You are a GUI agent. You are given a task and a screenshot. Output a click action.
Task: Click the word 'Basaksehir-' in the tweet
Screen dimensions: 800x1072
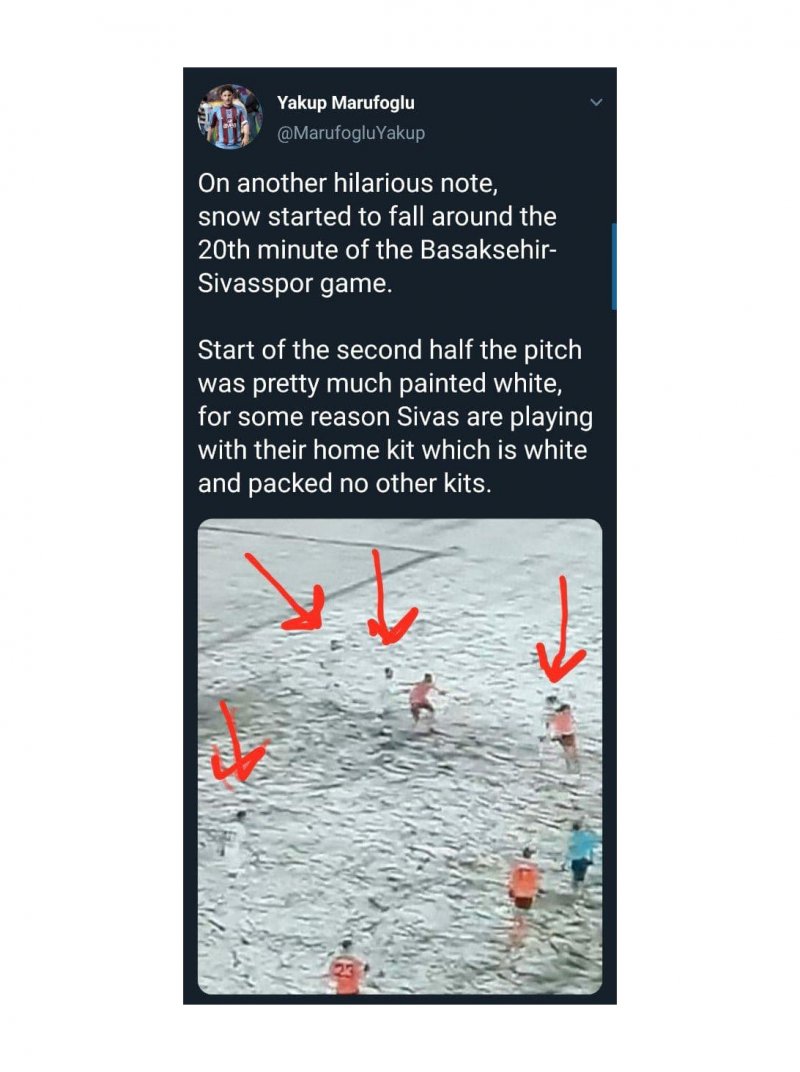tap(488, 250)
